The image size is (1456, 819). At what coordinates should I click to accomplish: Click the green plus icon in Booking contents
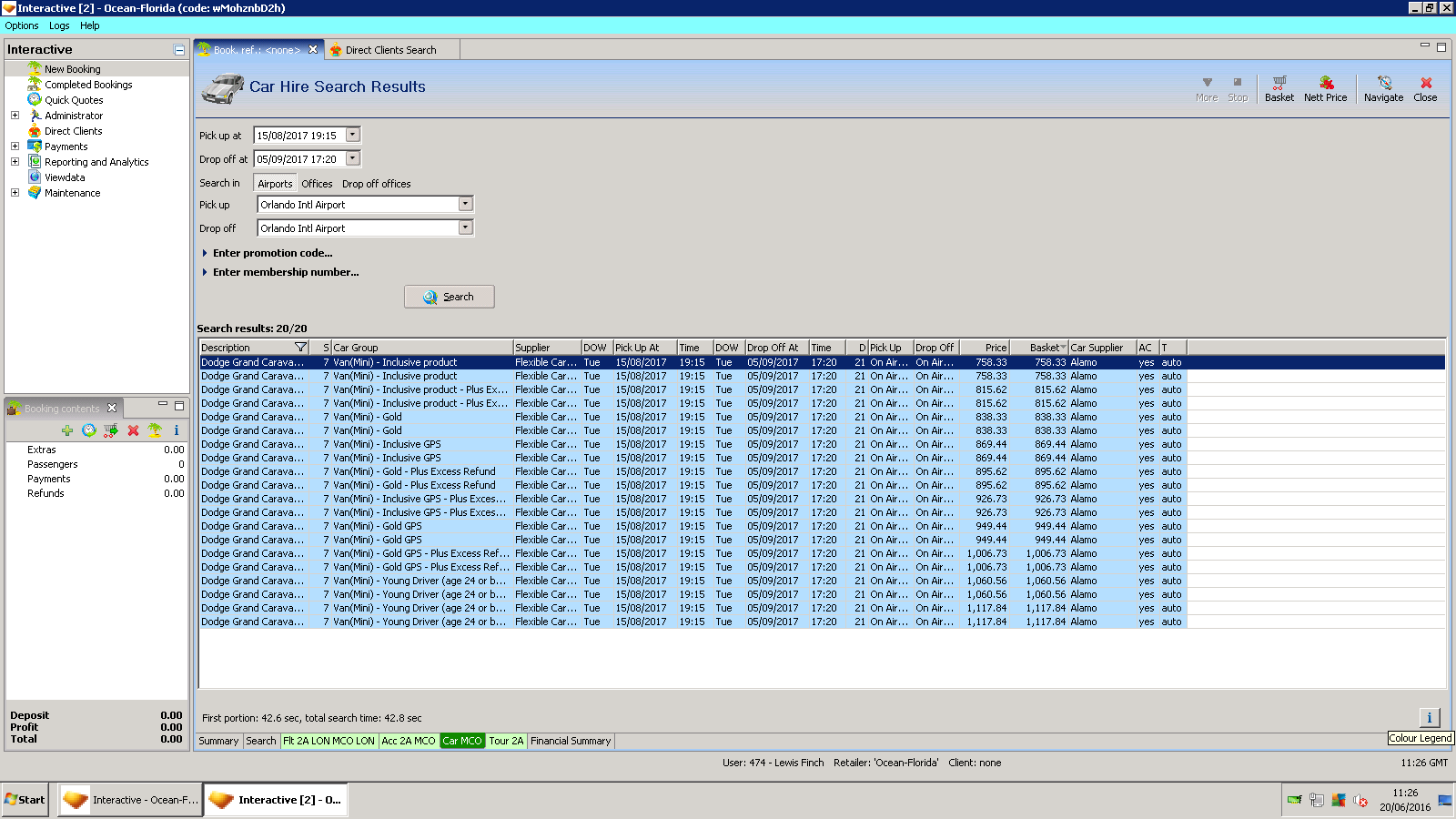click(67, 430)
